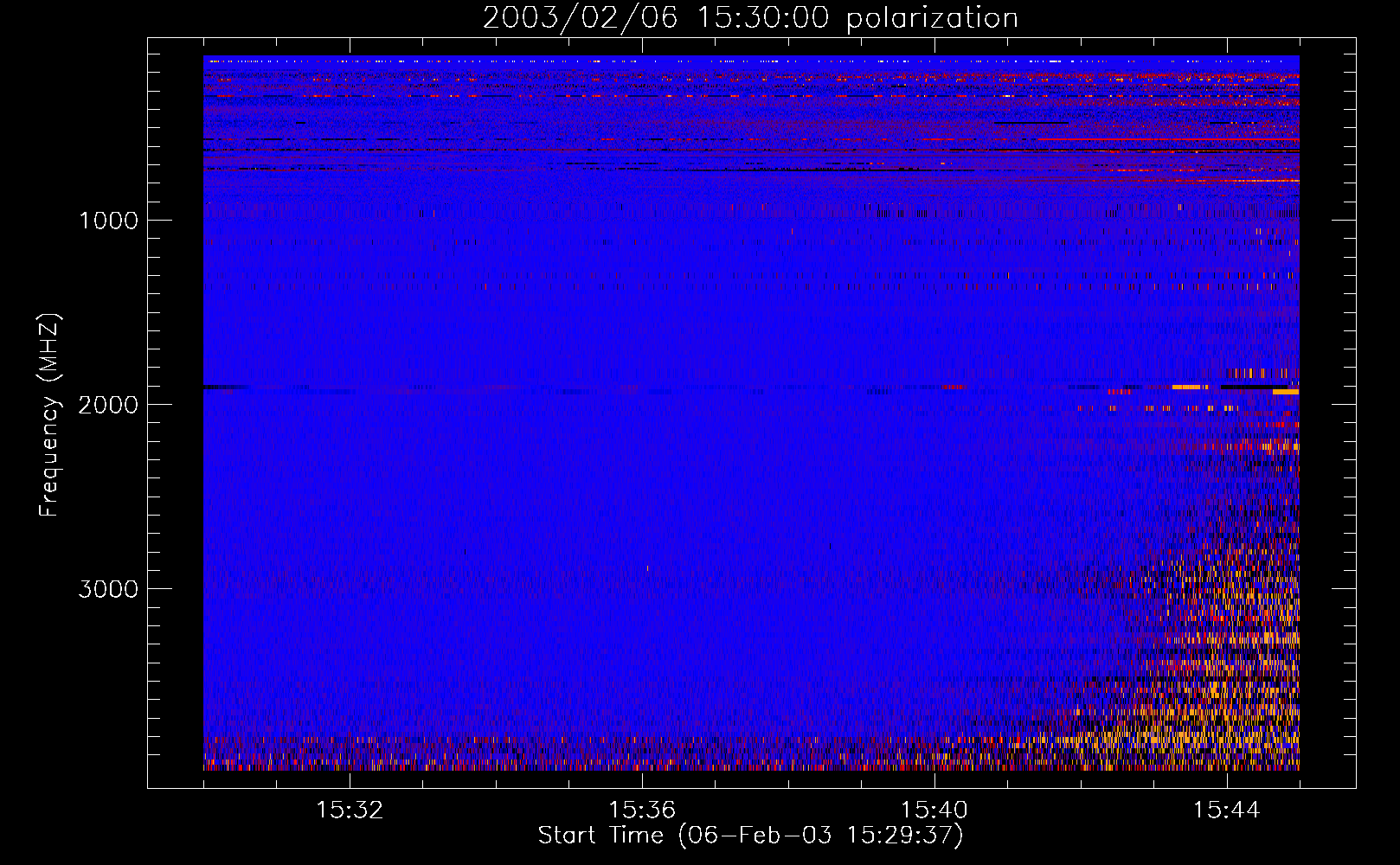The image size is (1400, 865).
Task: Click the '1000' frequency tick label
Action: [x=108, y=220]
